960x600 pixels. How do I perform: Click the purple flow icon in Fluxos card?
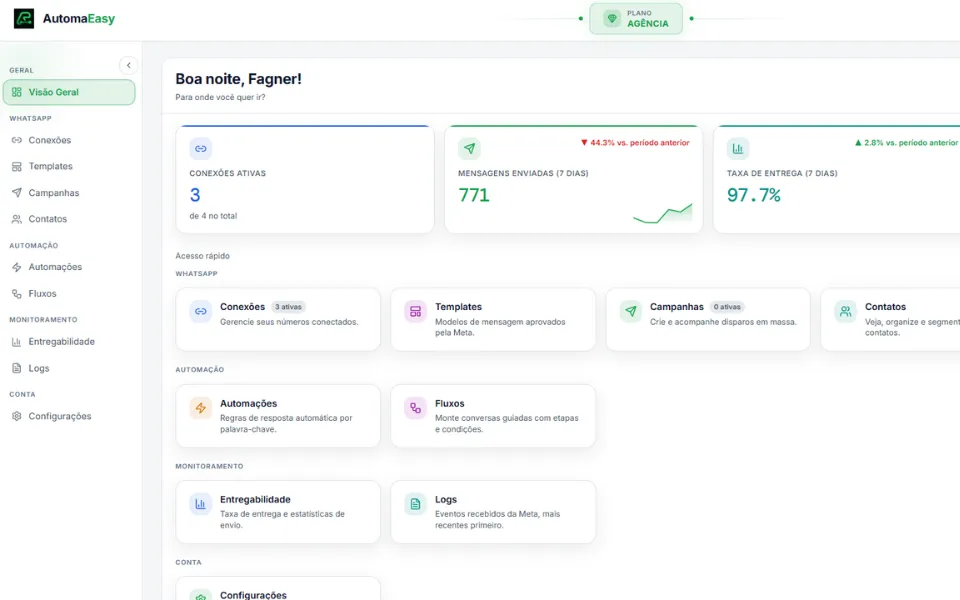[x=415, y=408]
